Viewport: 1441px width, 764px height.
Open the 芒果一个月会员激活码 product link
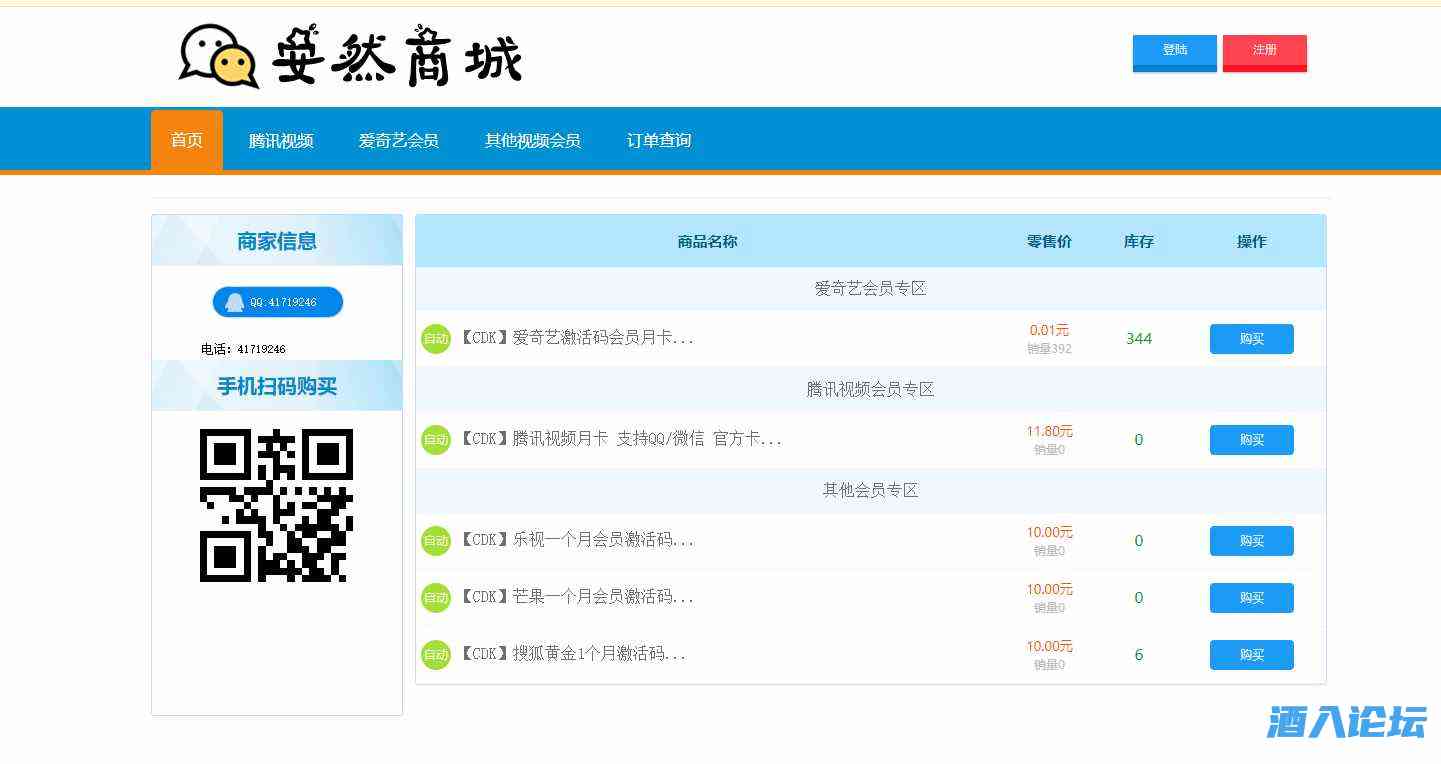577,598
